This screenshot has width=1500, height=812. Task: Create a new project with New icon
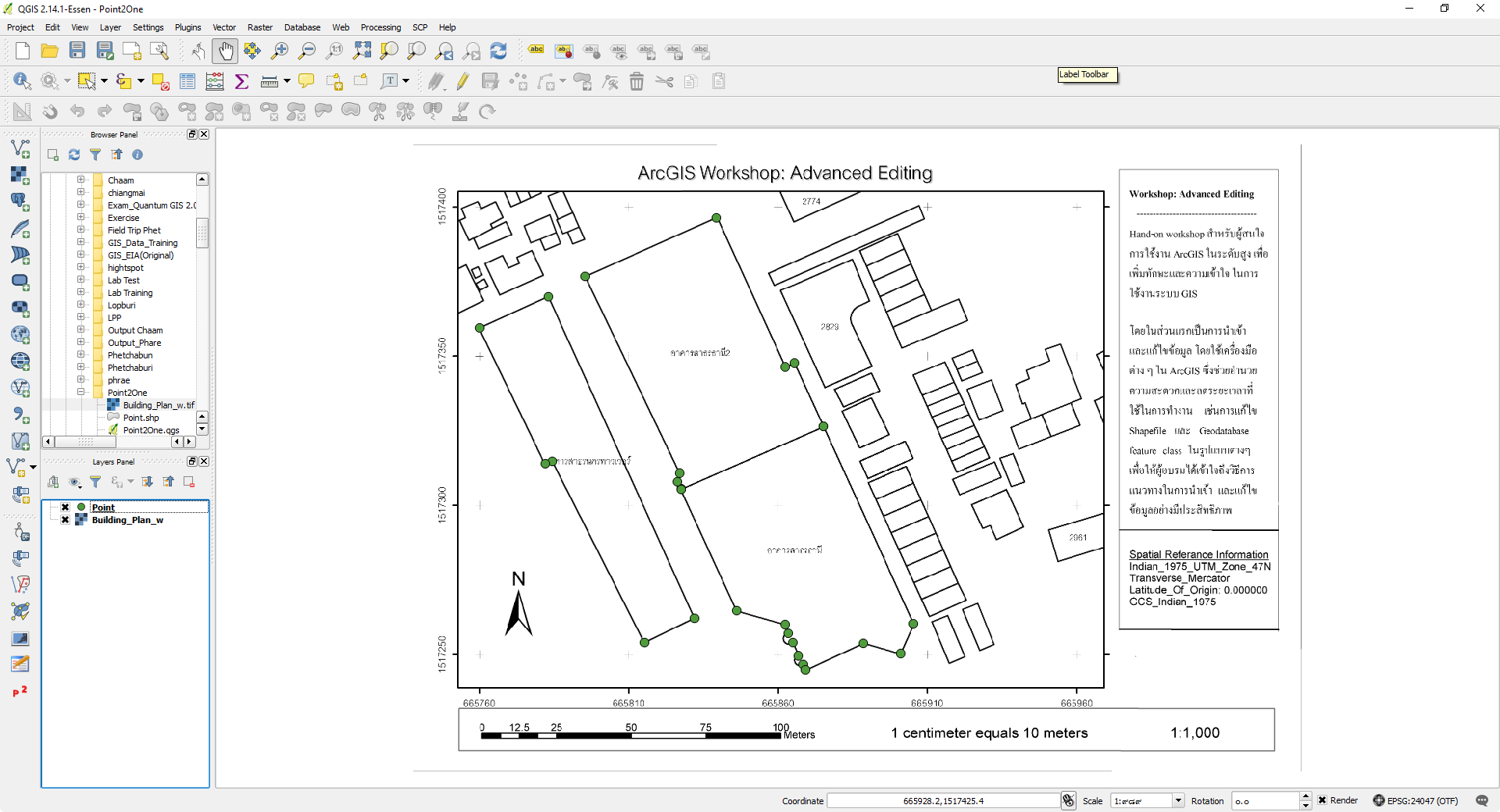coord(23,51)
